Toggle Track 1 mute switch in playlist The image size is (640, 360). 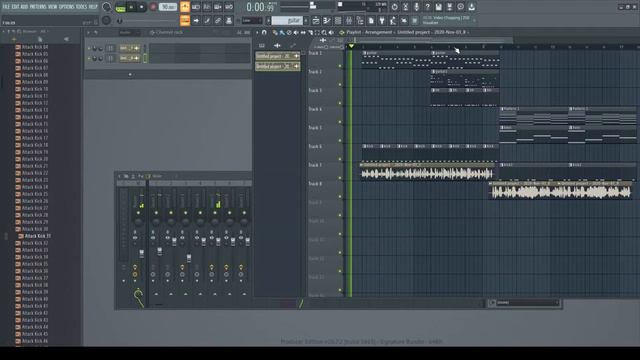340,66
